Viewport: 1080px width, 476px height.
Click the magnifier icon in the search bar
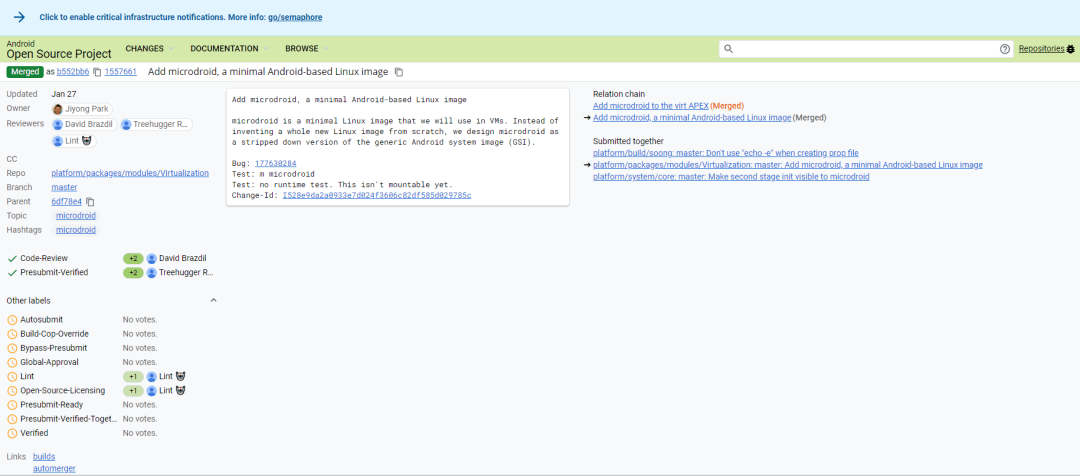(x=729, y=49)
